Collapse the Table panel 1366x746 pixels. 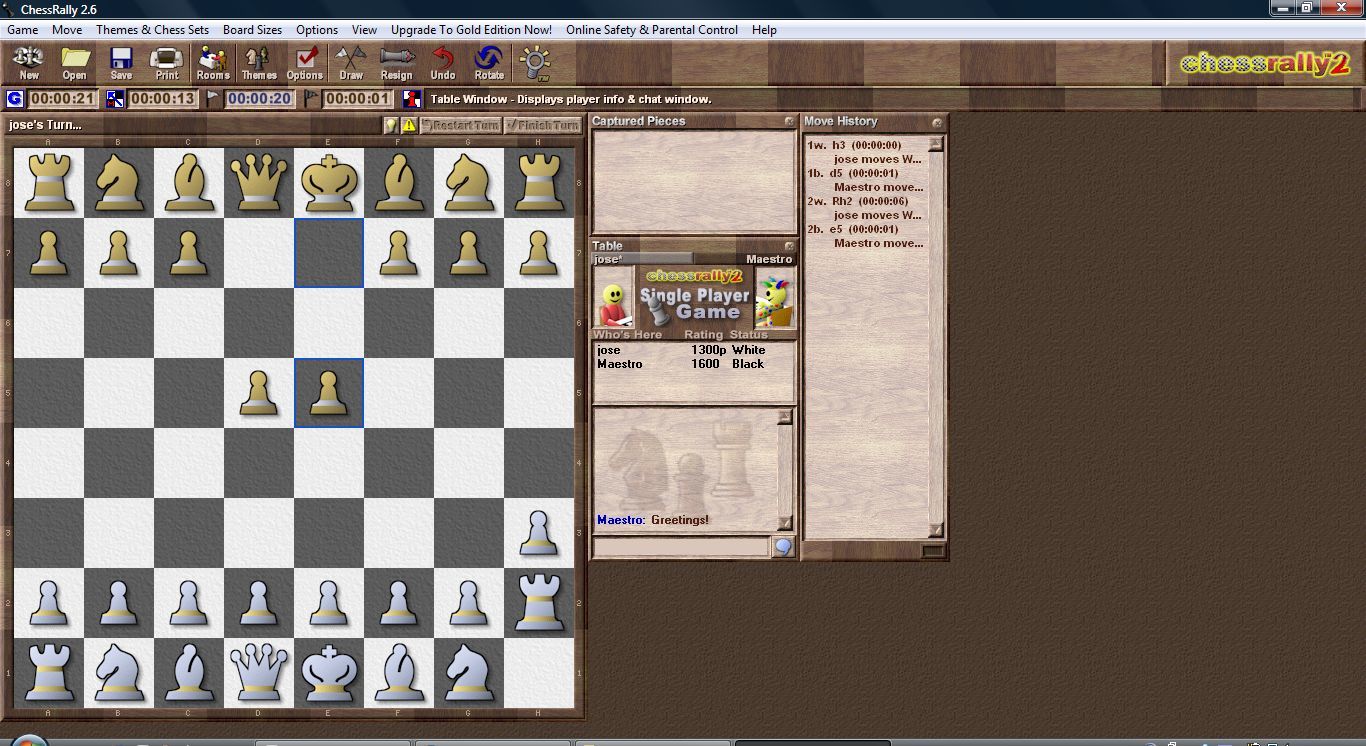[789, 245]
